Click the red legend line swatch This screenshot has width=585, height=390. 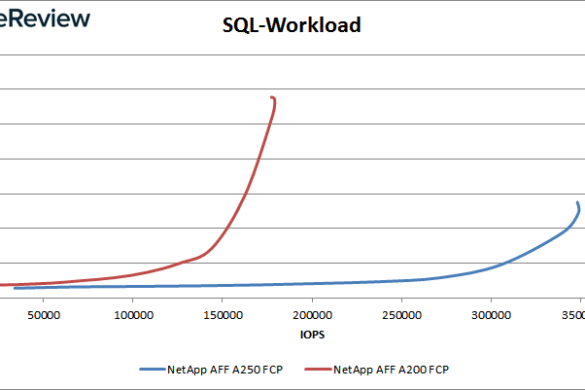pos(318,369)
